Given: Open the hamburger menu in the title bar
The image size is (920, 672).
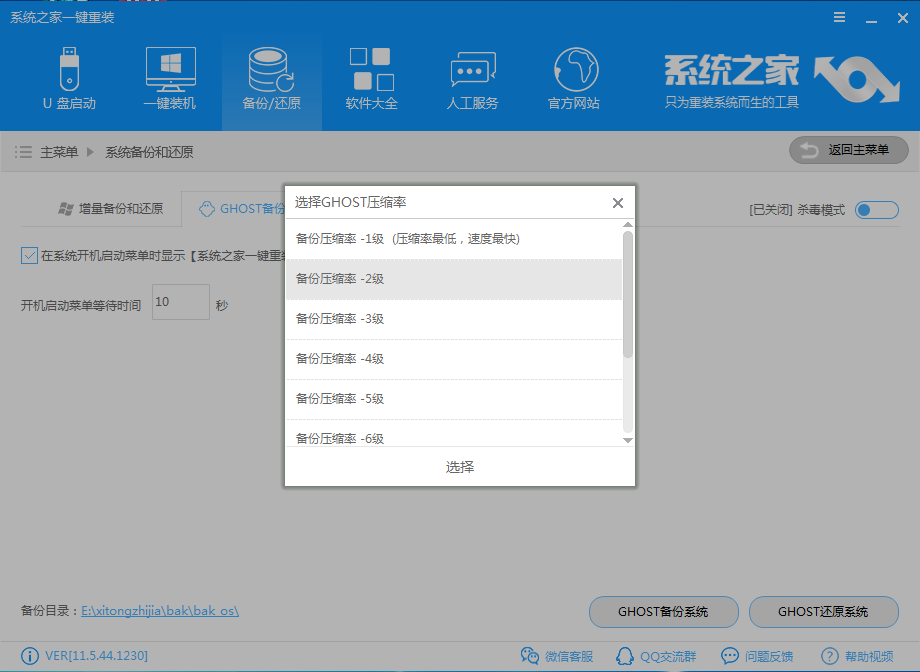Looking at the screenshot, I should click(839, 17).
